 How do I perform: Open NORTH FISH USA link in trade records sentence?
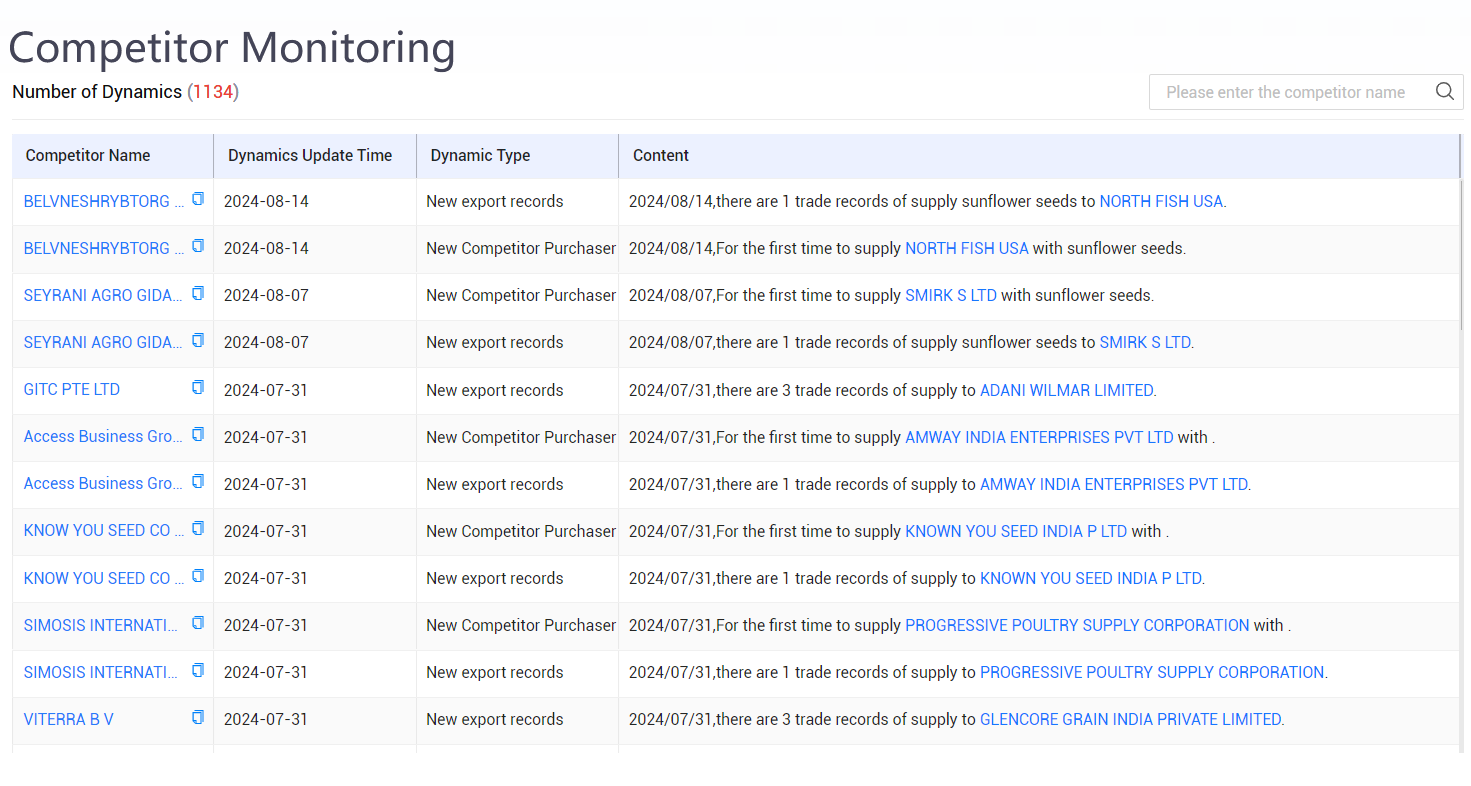(x=1161, y=201)
